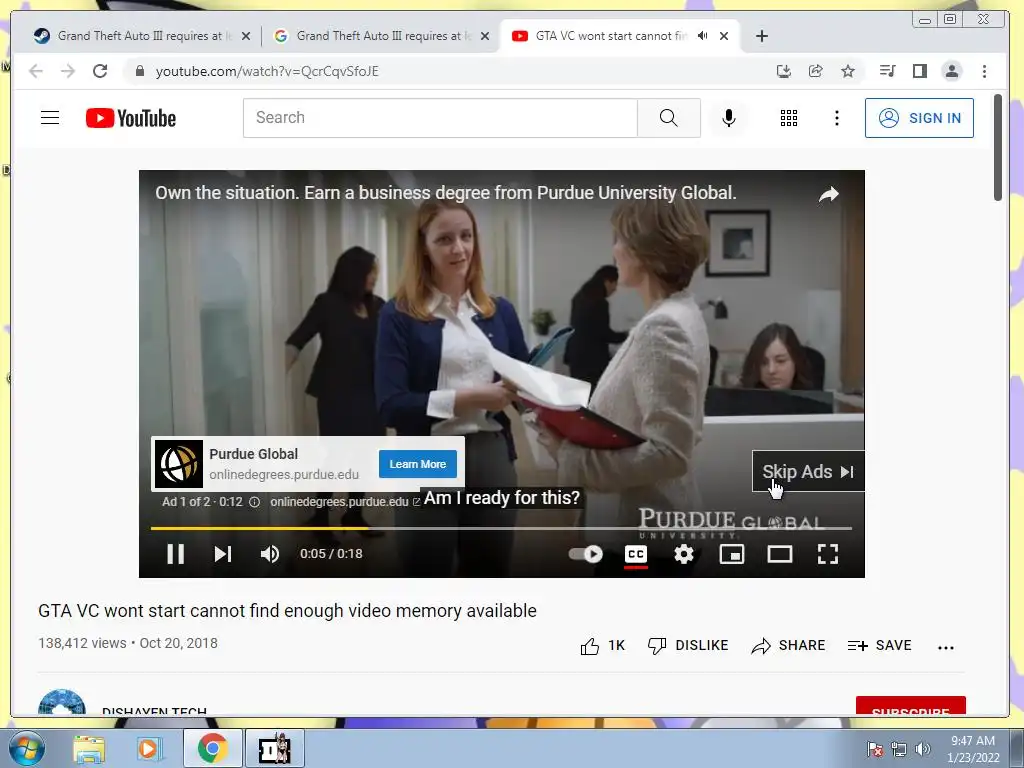Click Chrome taskbar icon
The height and width of the screenshot is (768, 1024).
coord(212,748)
